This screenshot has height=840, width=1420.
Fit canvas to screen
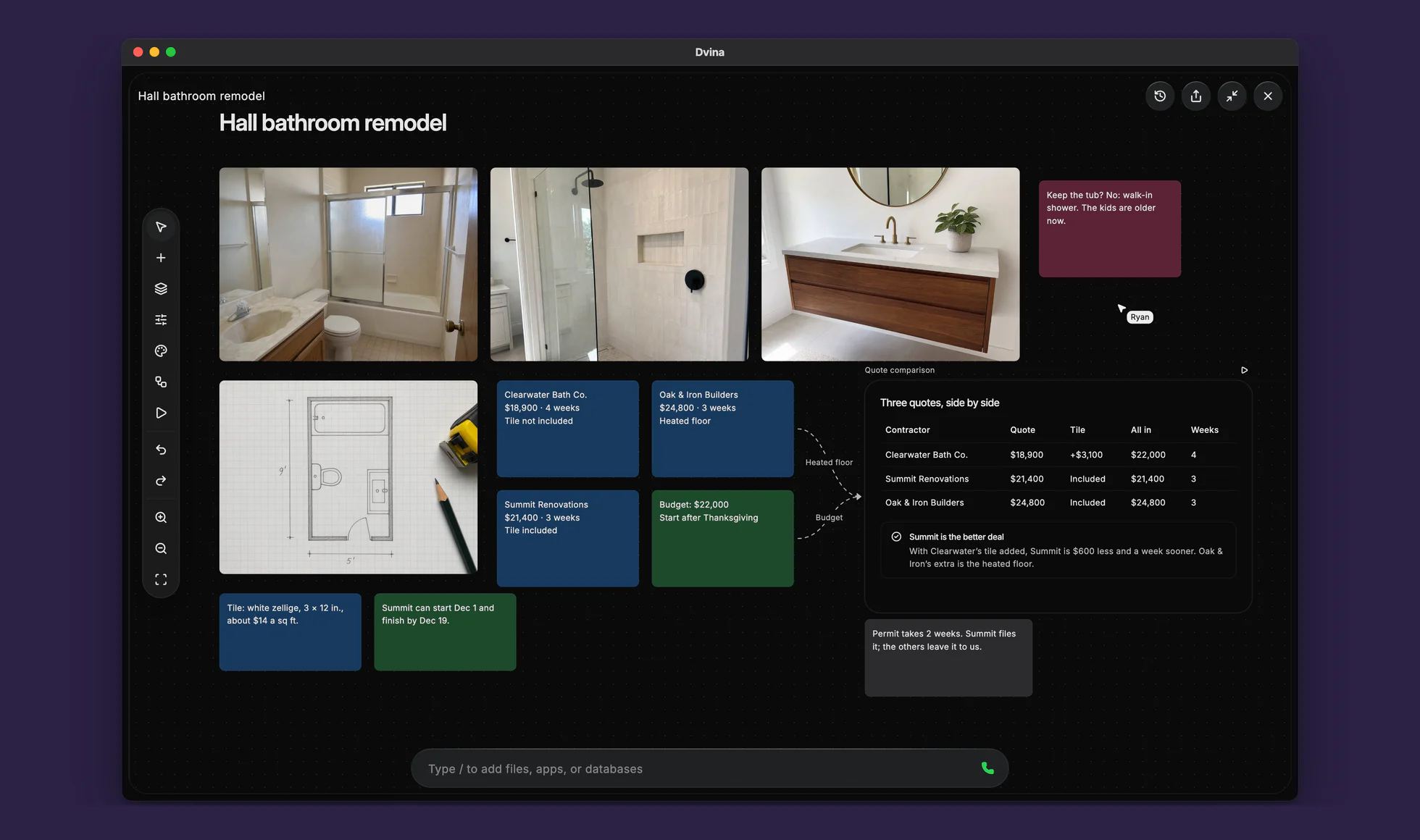click(x=161, y=579)
